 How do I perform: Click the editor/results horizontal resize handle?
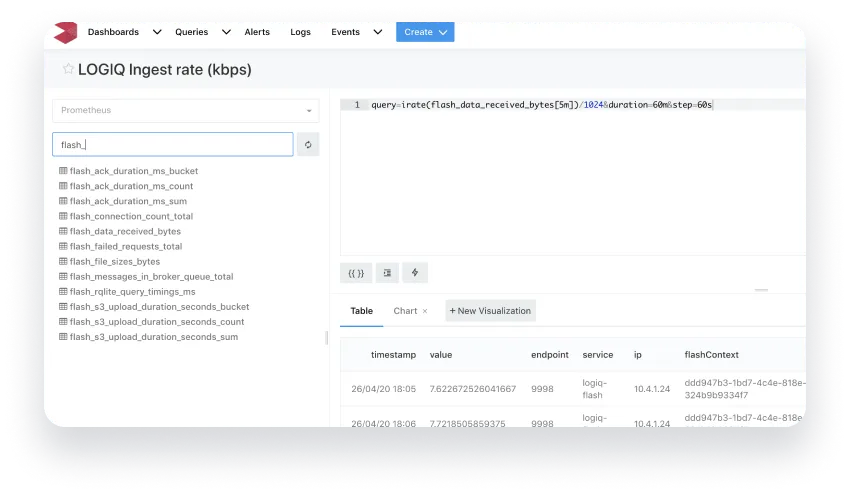[x=761, y=290]
